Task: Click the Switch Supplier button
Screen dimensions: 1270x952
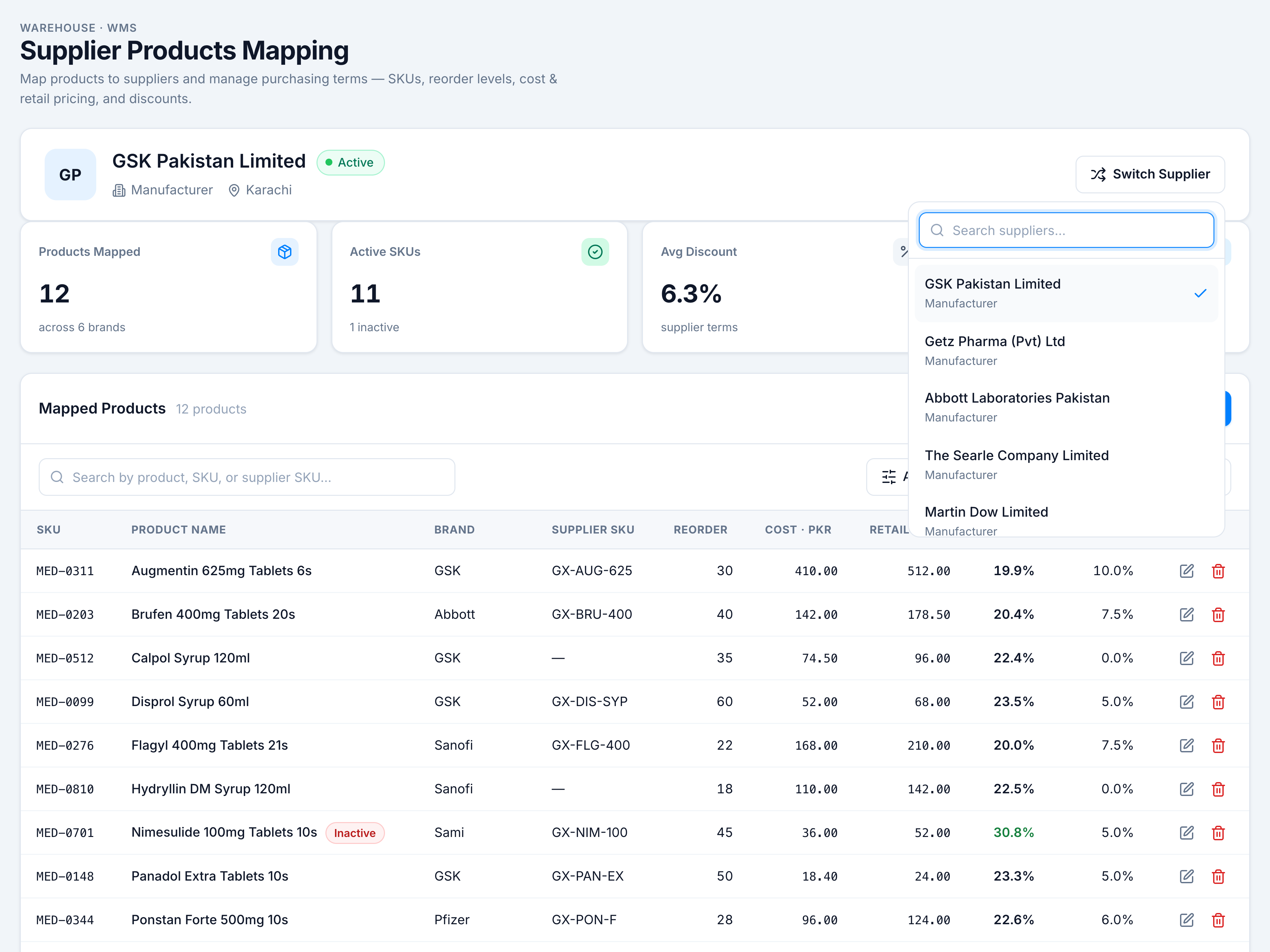Action: tap(1150, 175)
